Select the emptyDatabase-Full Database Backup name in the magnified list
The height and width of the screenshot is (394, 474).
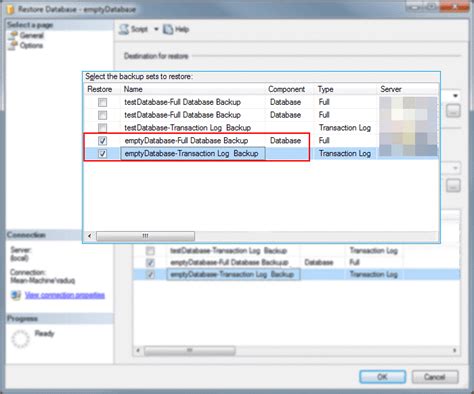pos(186,141)
